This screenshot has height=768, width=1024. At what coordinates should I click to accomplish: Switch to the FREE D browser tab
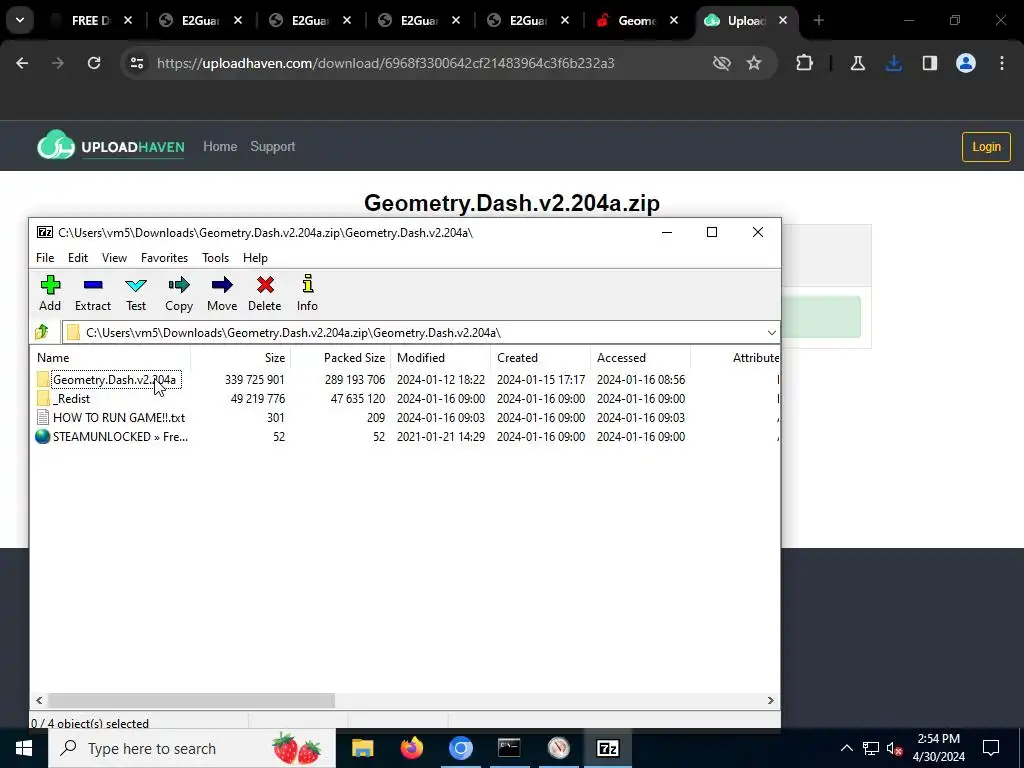tap(90, 21)
